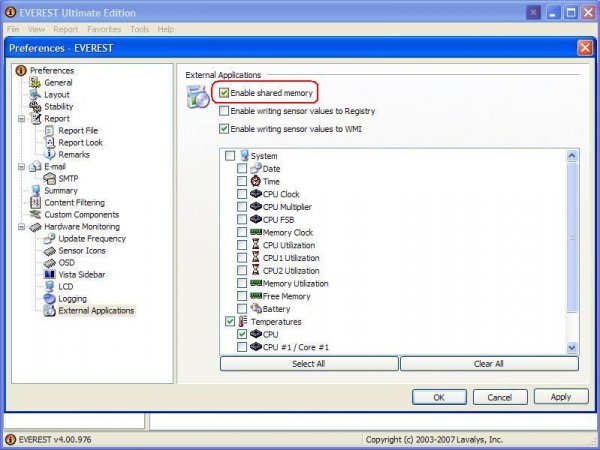The image size is (600, 450).
Task: Click the General preferences icon
Action: (35, 82)
